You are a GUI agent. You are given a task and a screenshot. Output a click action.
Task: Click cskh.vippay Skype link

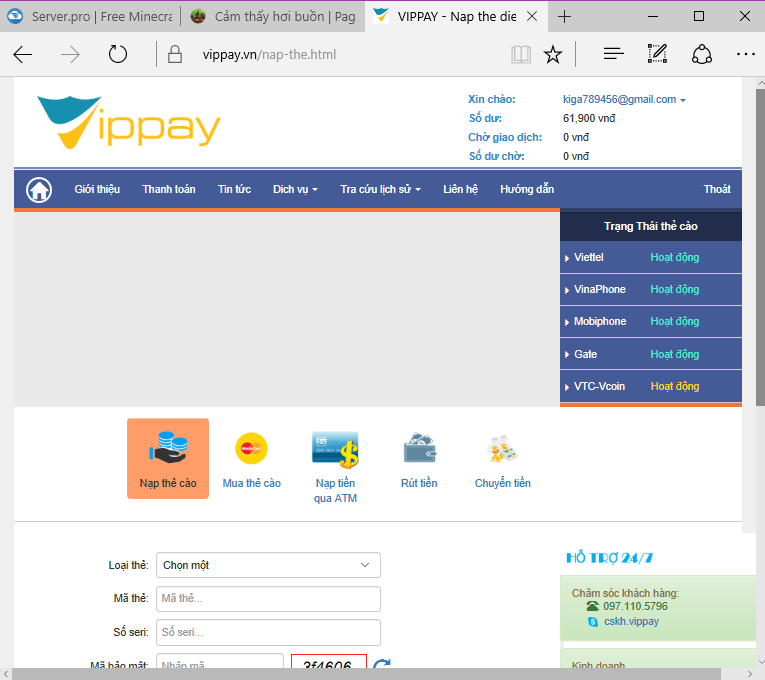click(x=631, y=621)
